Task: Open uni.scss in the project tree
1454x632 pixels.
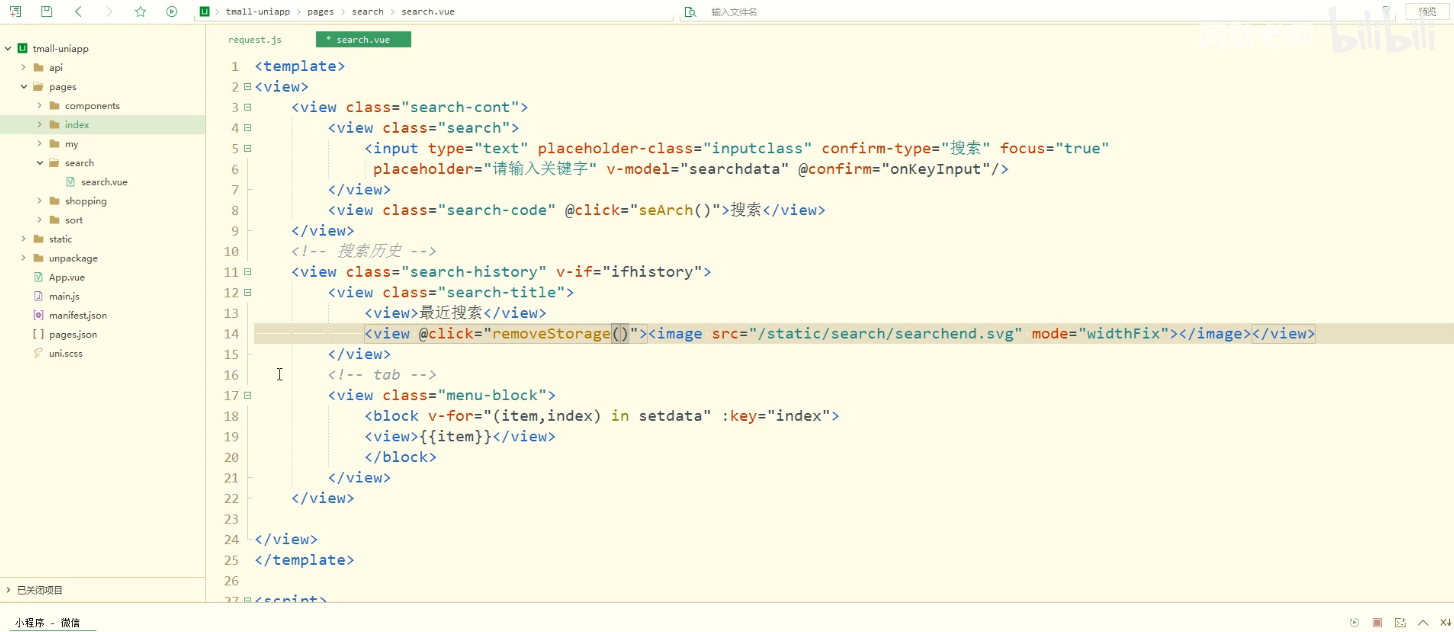Action: coord(65,353)
